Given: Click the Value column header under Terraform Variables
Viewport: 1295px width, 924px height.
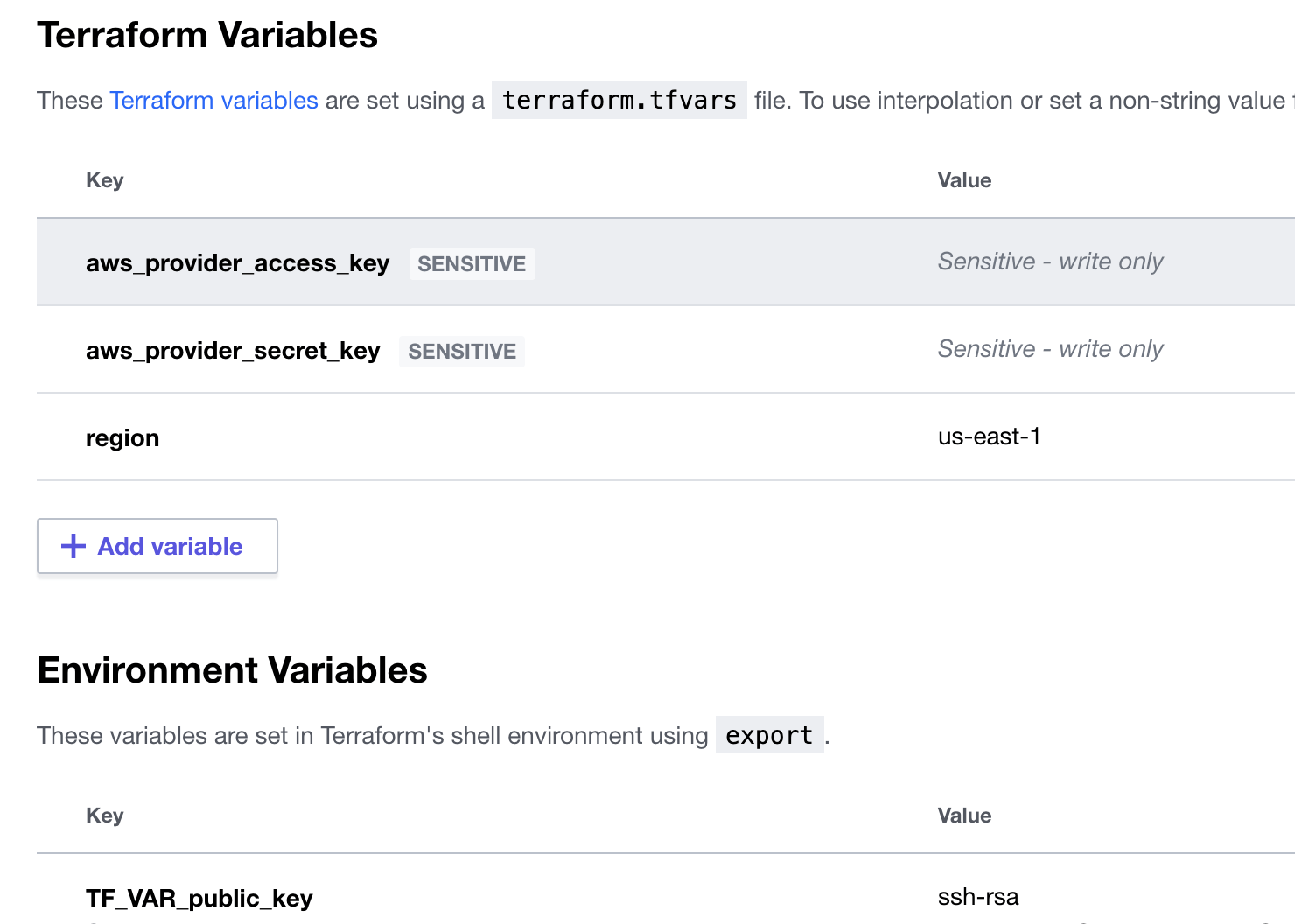Looking at the screenshot, I should coord(964,180).
